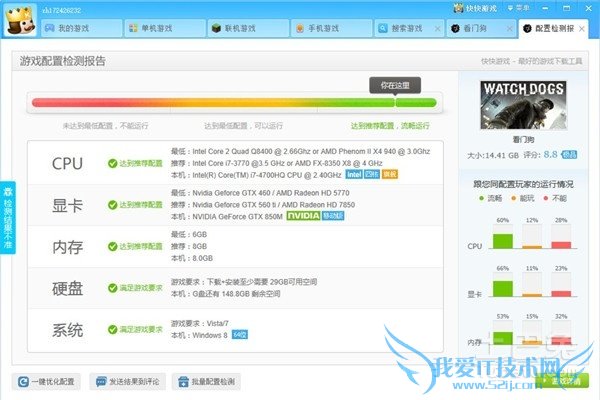The image size is (600, 400).
Task: Click the green 66% 显卡 chart bar
Action: click(503, 289)
